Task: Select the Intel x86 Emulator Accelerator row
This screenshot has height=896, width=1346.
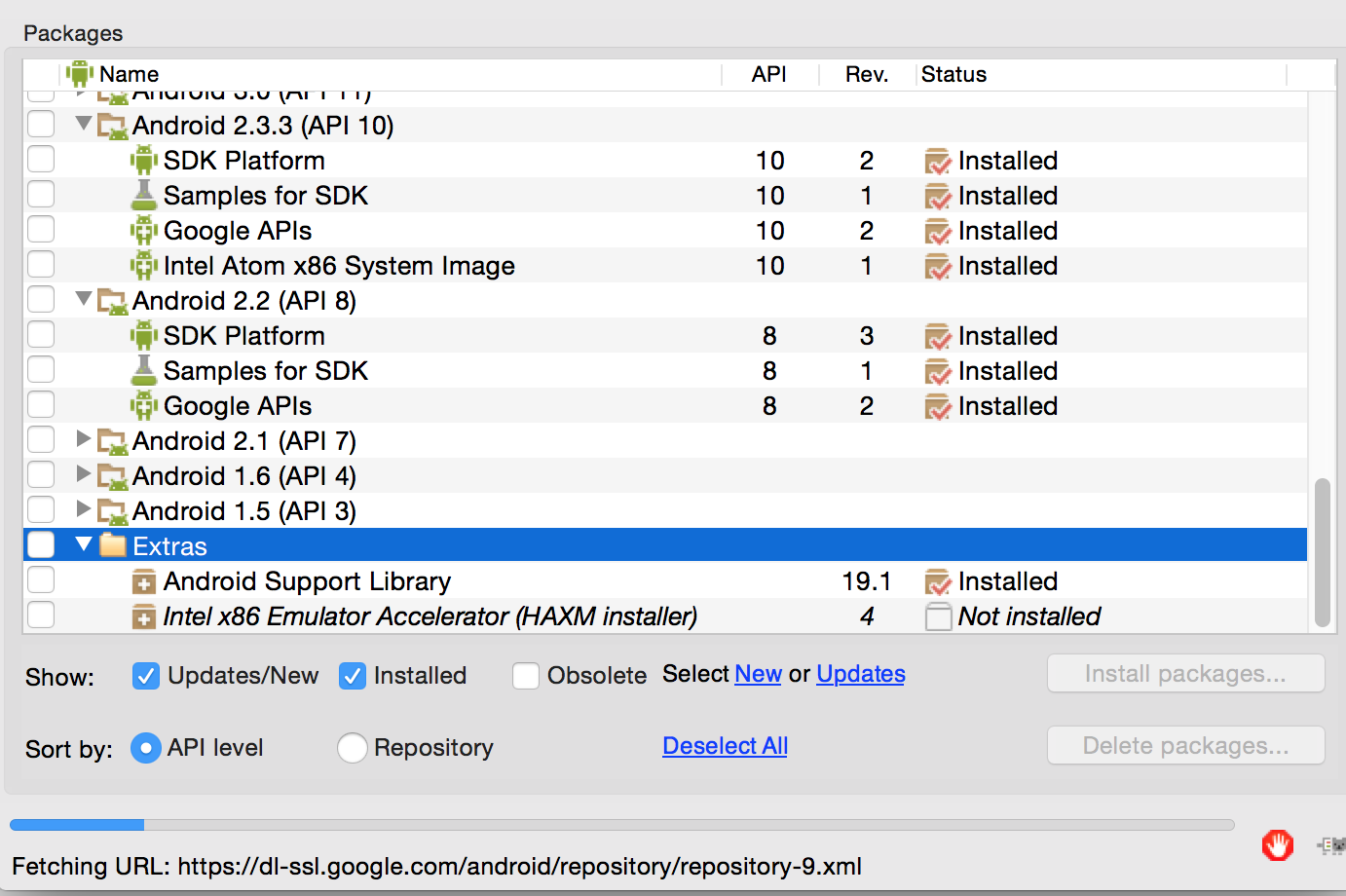Action: pos(665,616)
